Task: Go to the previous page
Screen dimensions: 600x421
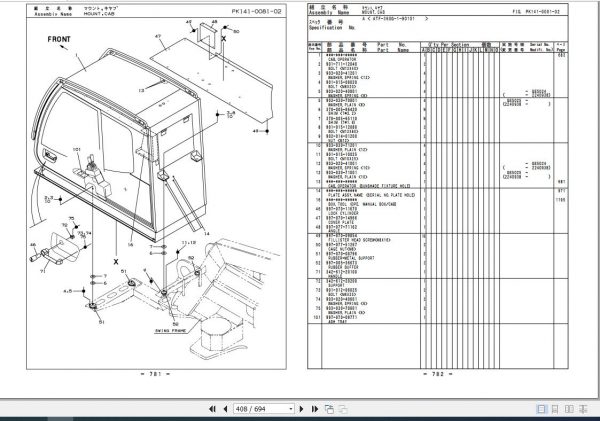Action: pos(225,409)
